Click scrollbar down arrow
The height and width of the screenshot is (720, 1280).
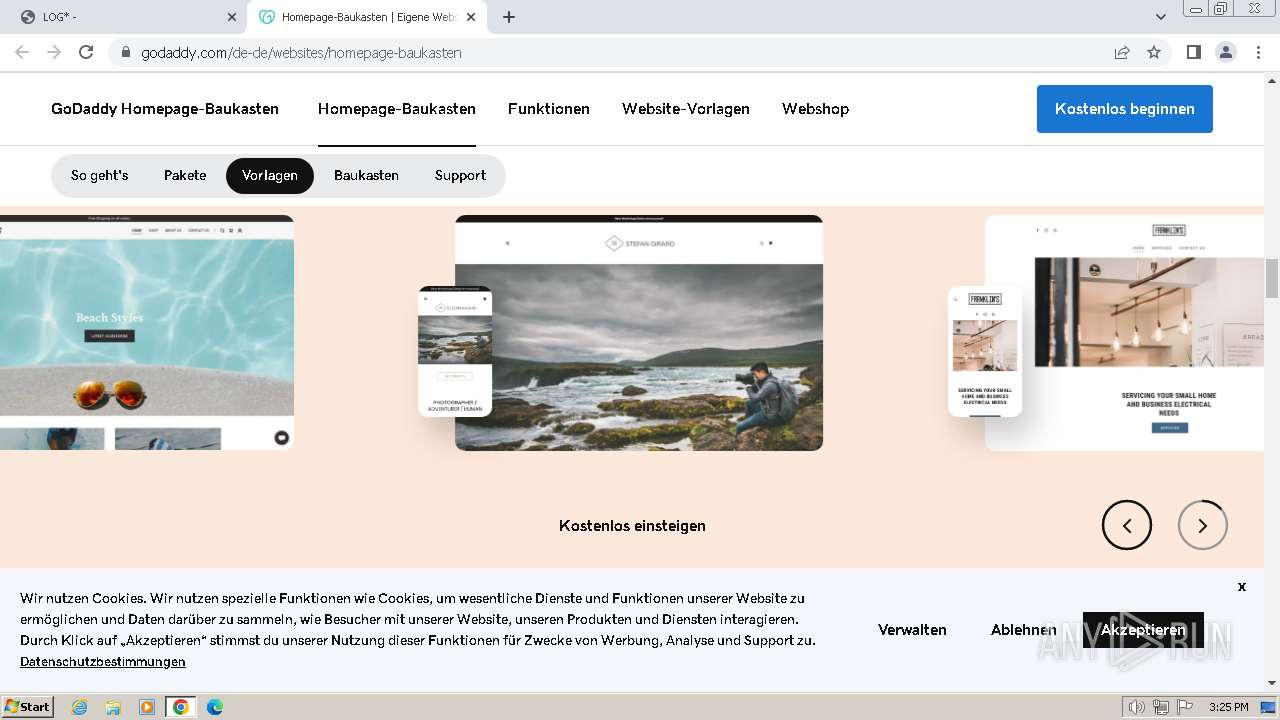1272,683
